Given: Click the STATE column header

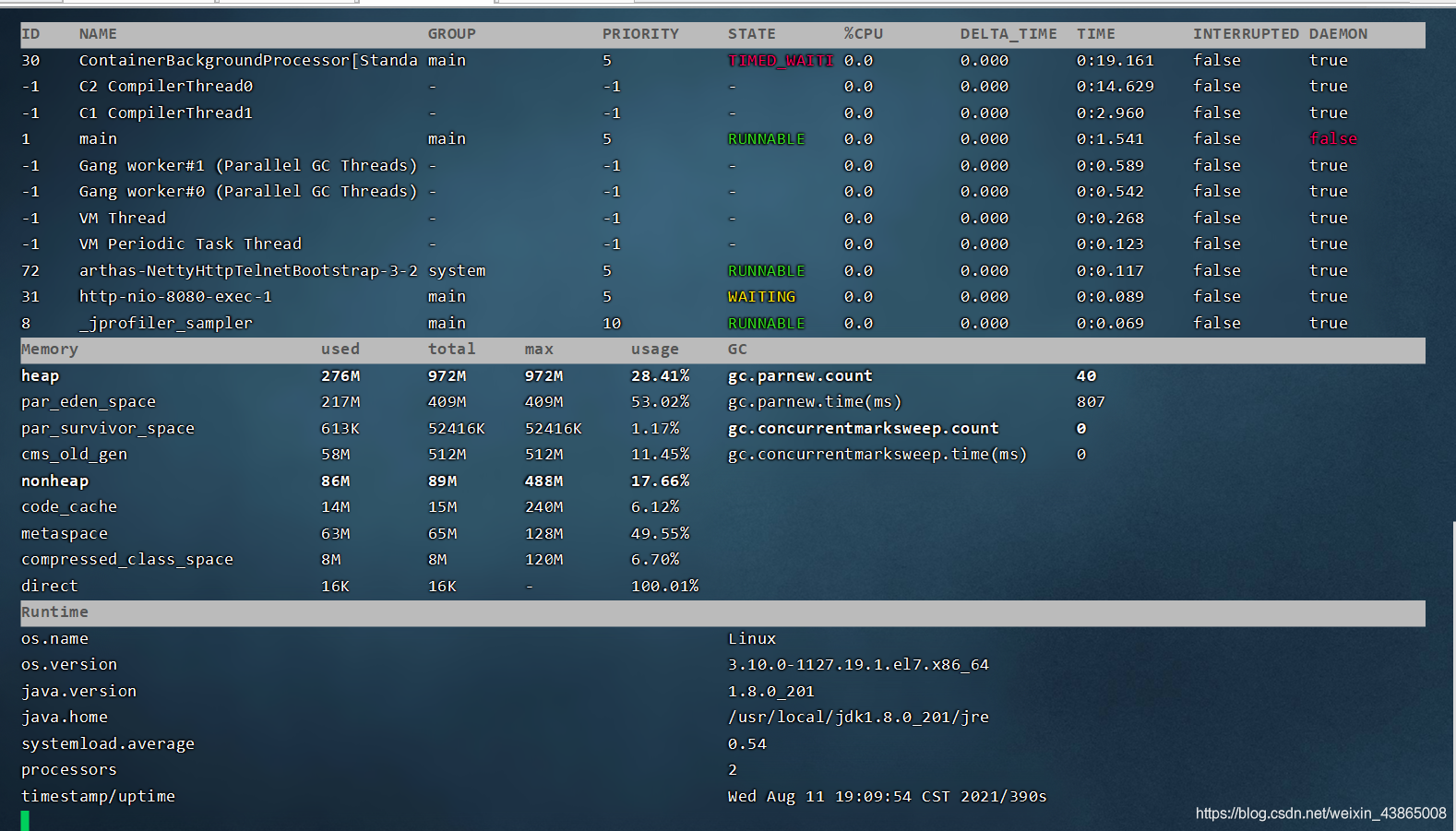Looking at the screenshot, I should pyautogui.click(x=752, y=34).
